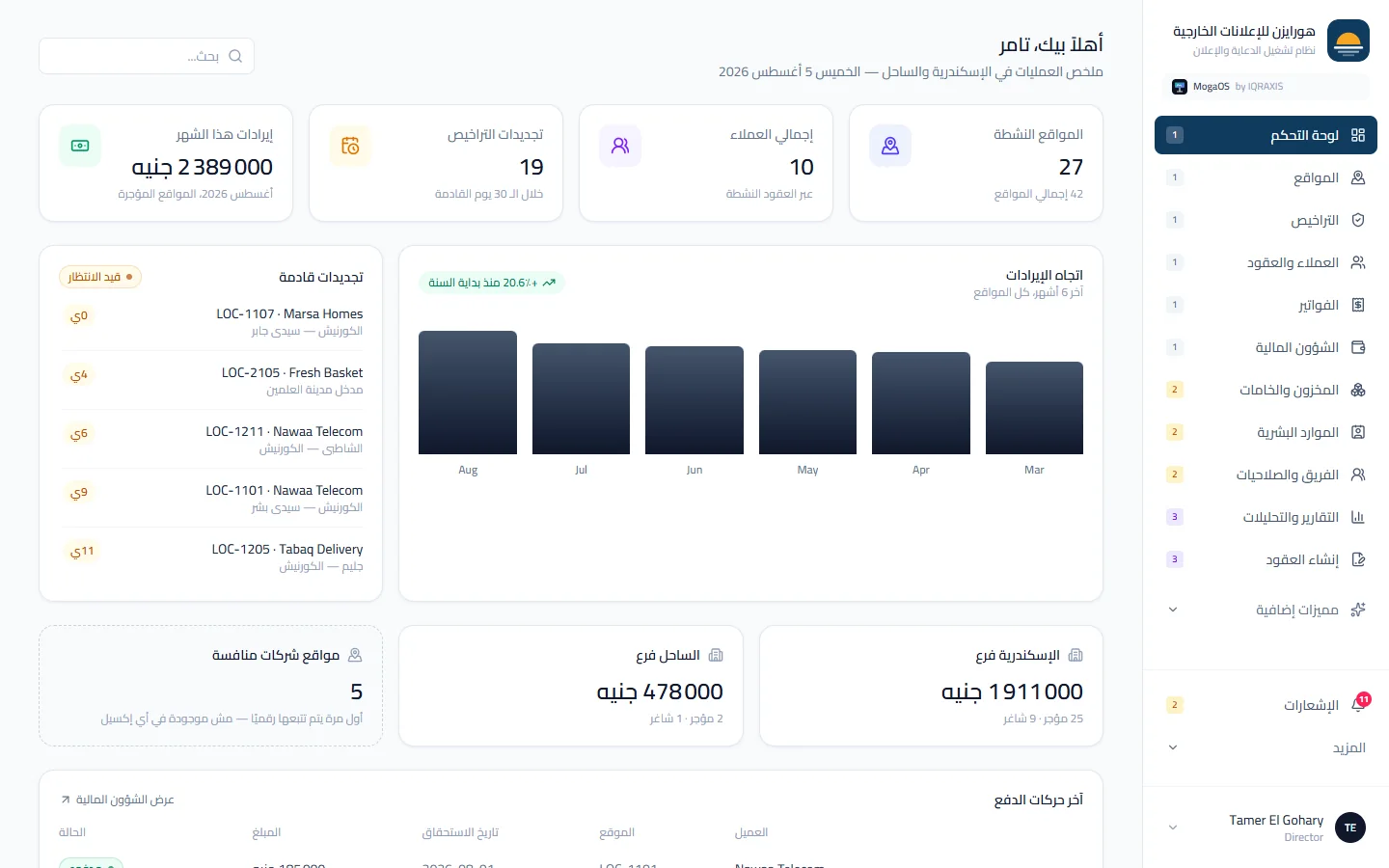Click the الشؤون المالية wallet icon
Screen dimensions: 1389x868
1358,347
